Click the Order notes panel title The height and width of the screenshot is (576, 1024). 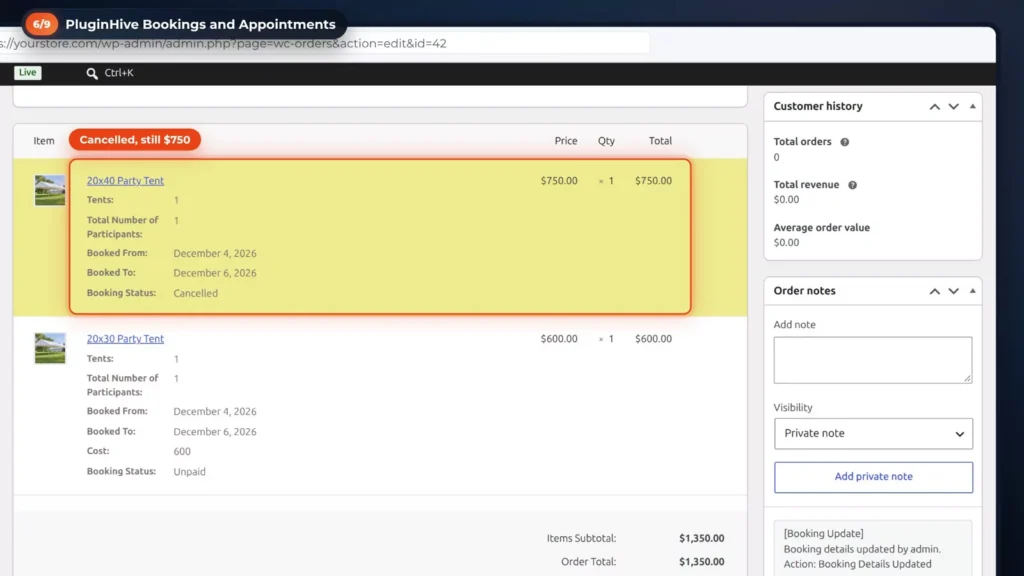pyautogui.click(x=805, y=291)
